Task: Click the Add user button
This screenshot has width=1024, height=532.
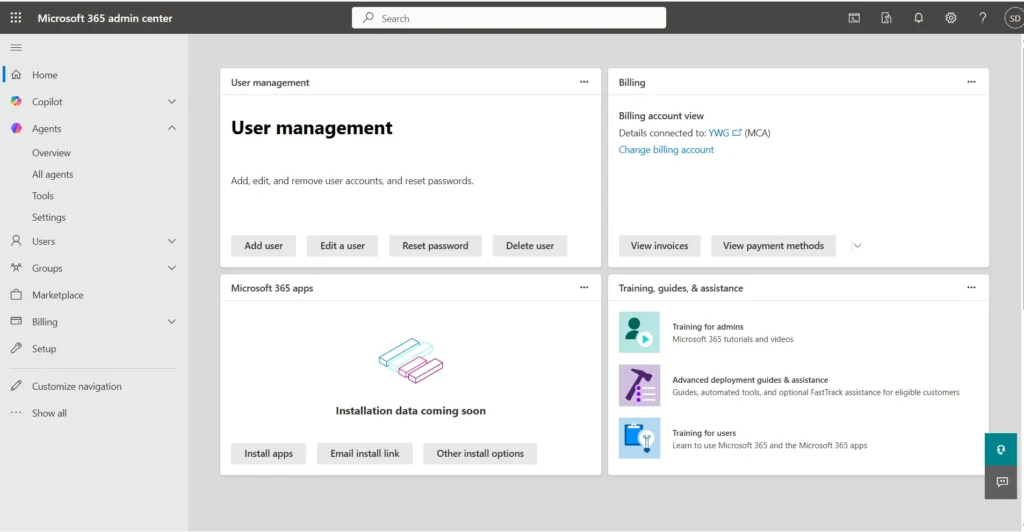Action: (x=263, y=246)
